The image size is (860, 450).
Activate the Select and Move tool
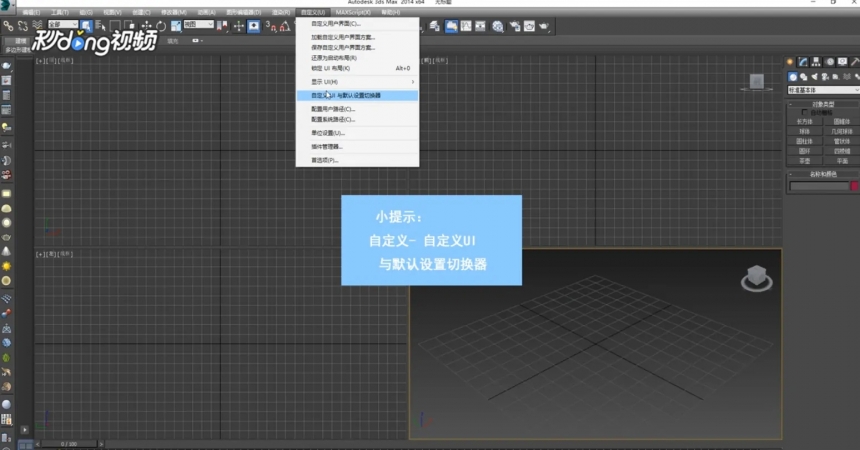pyautogui.click(x=146, y=26)
